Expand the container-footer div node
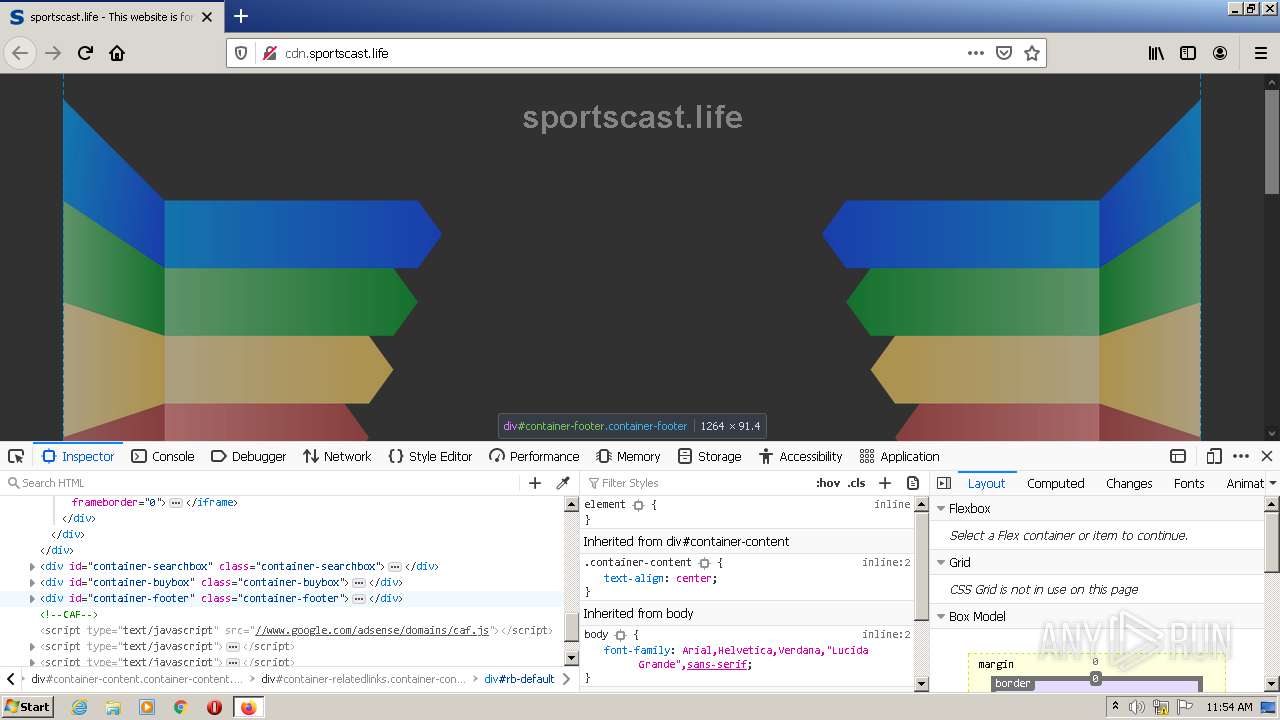Viewport: 1280px width, 720px height. pos(32,599)
